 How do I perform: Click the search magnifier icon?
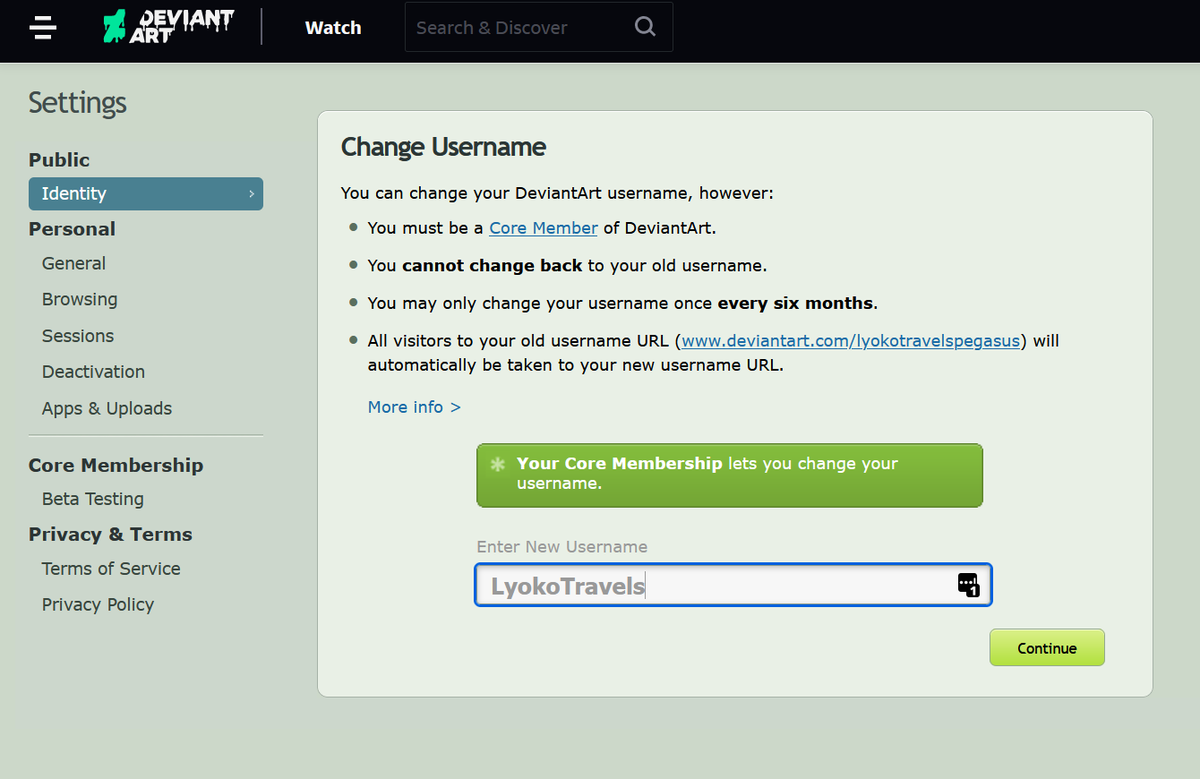pos(645,27)
